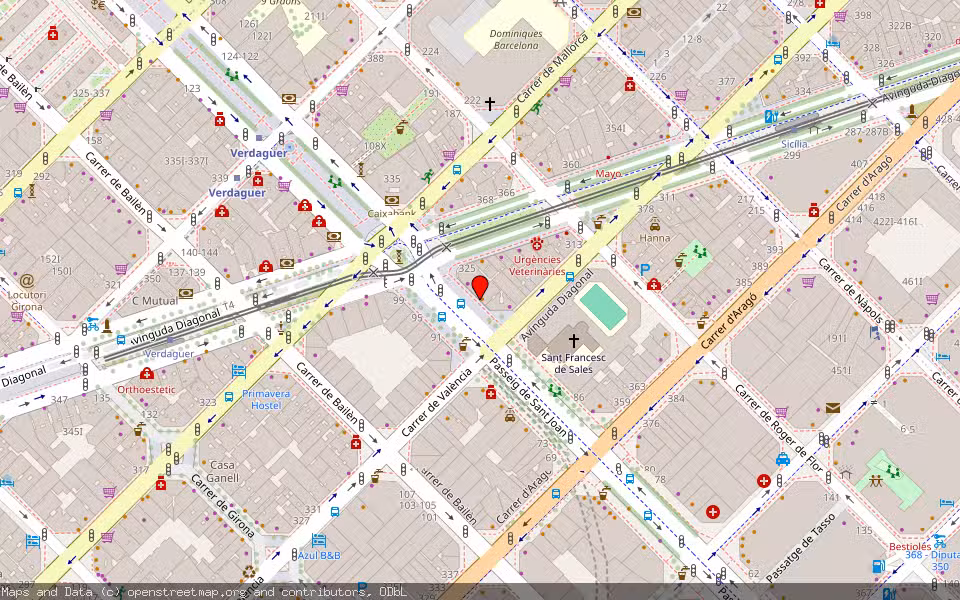960x600 pixels.
Task: Select the bicycle rental icon beside the brown monument
Action: click(92, 324)
